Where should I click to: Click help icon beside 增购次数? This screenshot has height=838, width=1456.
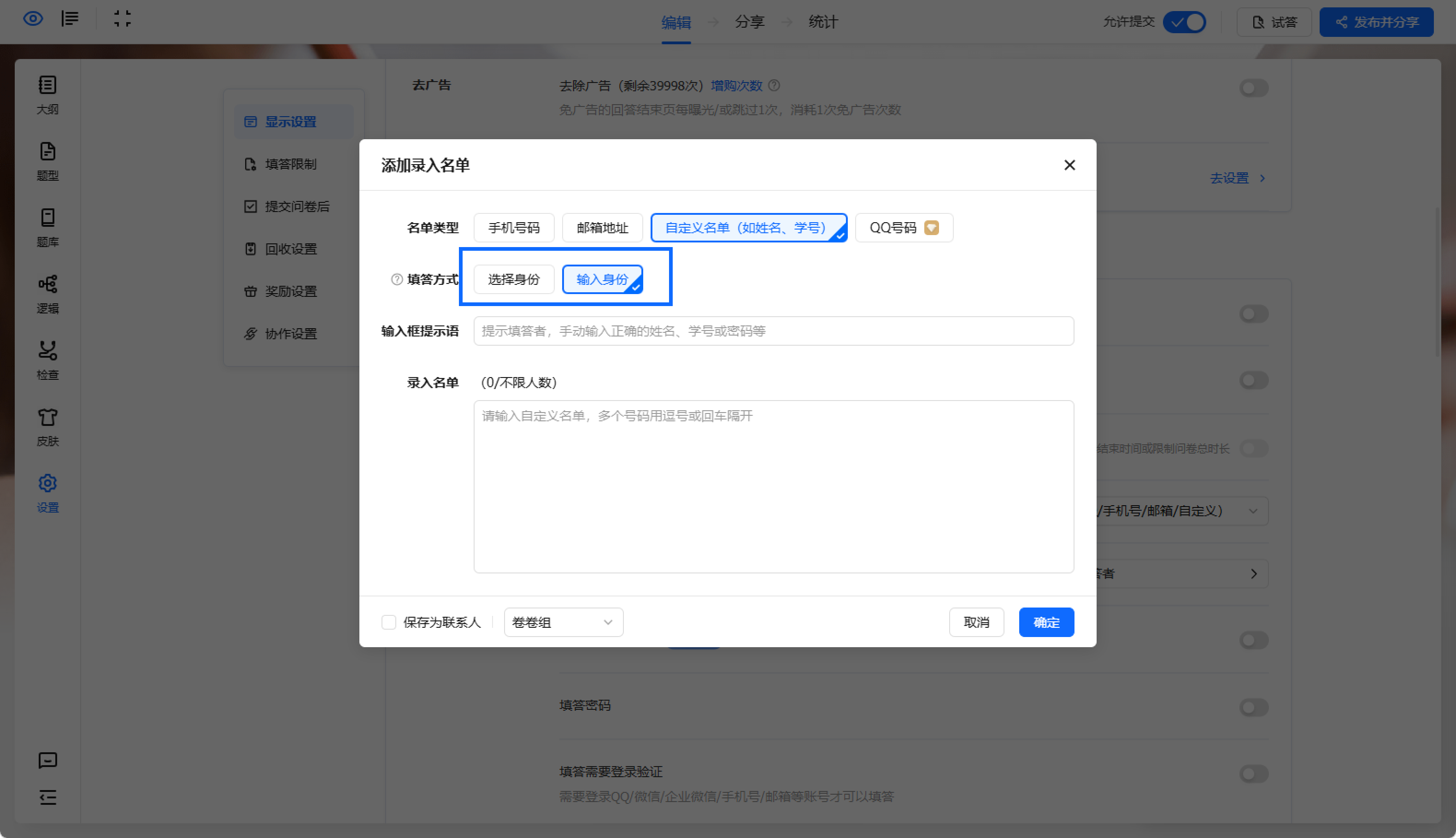775,86
